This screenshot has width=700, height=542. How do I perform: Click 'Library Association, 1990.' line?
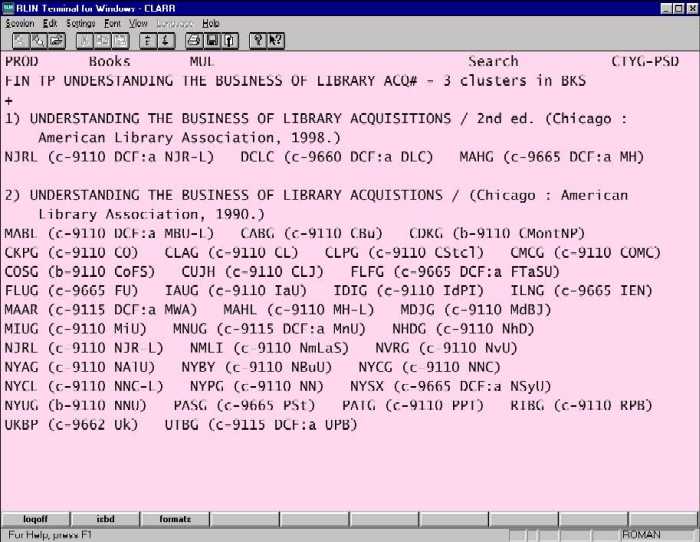tap(151, 214)
